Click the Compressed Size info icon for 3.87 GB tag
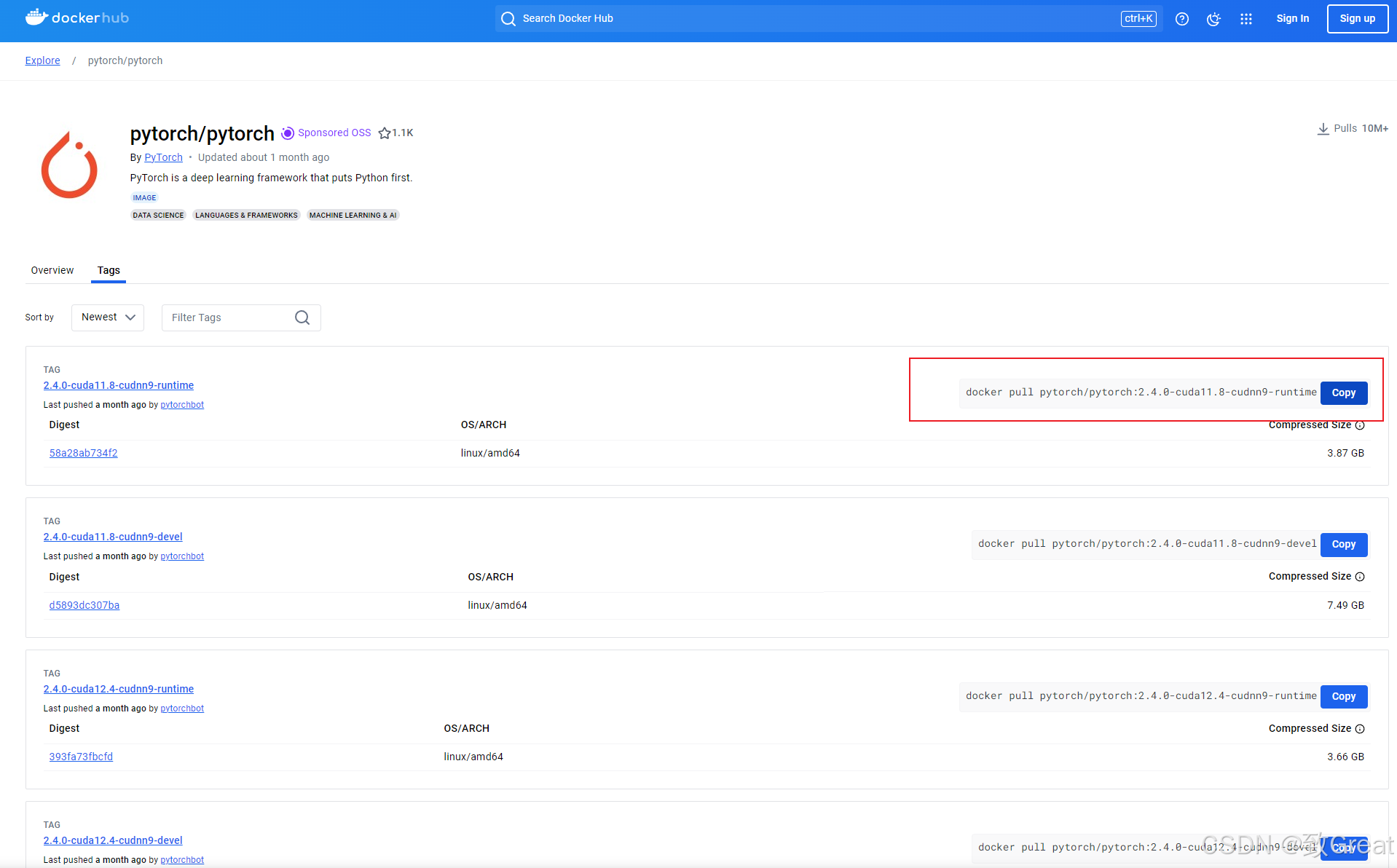The height and width of the screenshot is (868, 1397). pos(1360,425)
